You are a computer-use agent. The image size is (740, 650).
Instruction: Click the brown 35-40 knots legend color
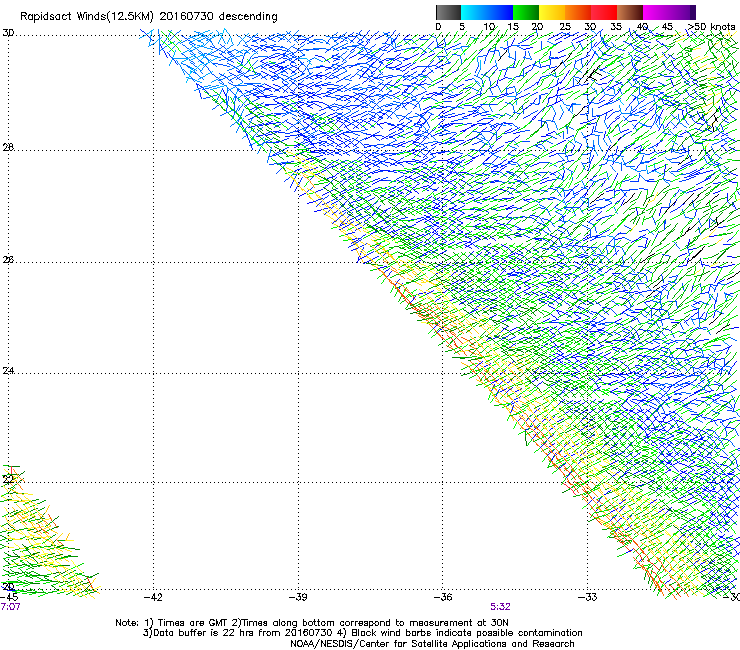(630, 12)
